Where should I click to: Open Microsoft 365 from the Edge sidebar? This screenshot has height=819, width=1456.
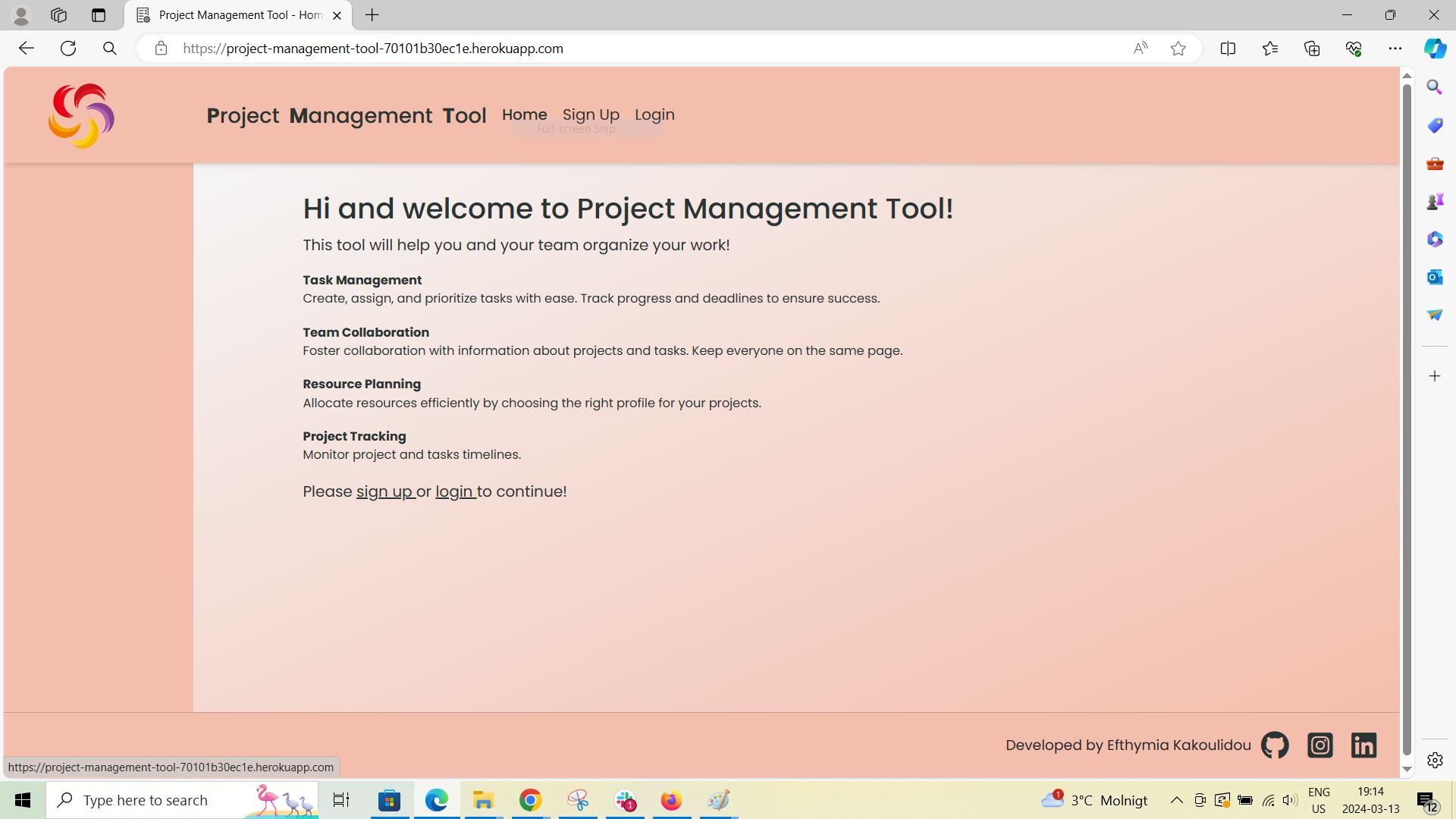pos(1433,239)
